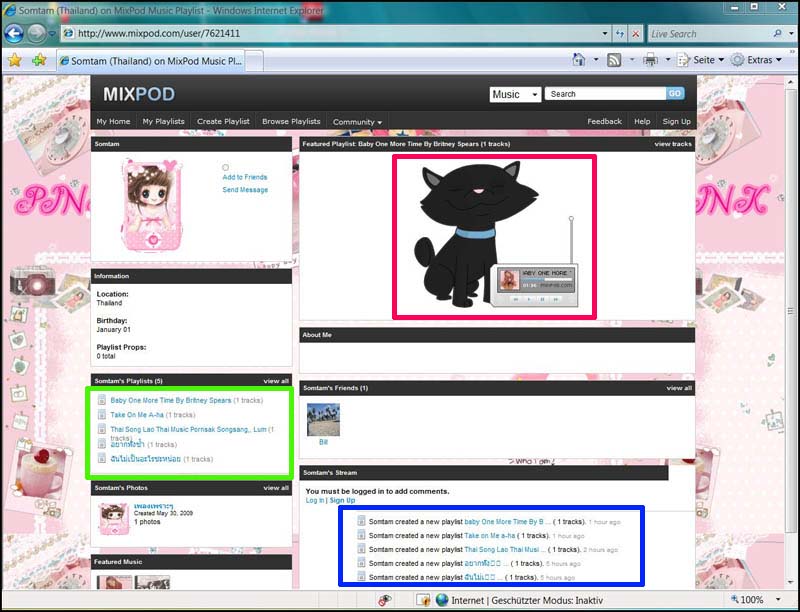This screenshot has height=612, width=800.
Task: Click the Live Search magnifier icon
Action: (777, 34)
